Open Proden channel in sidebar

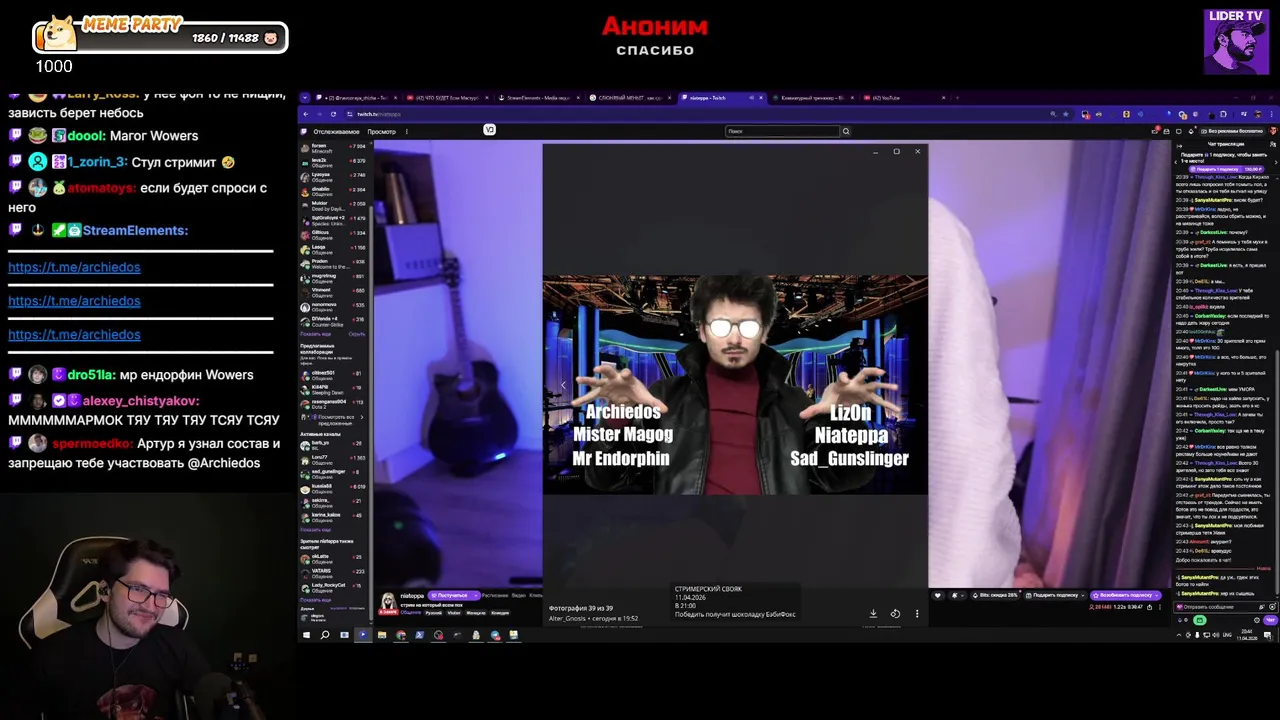tap(334, 263)
